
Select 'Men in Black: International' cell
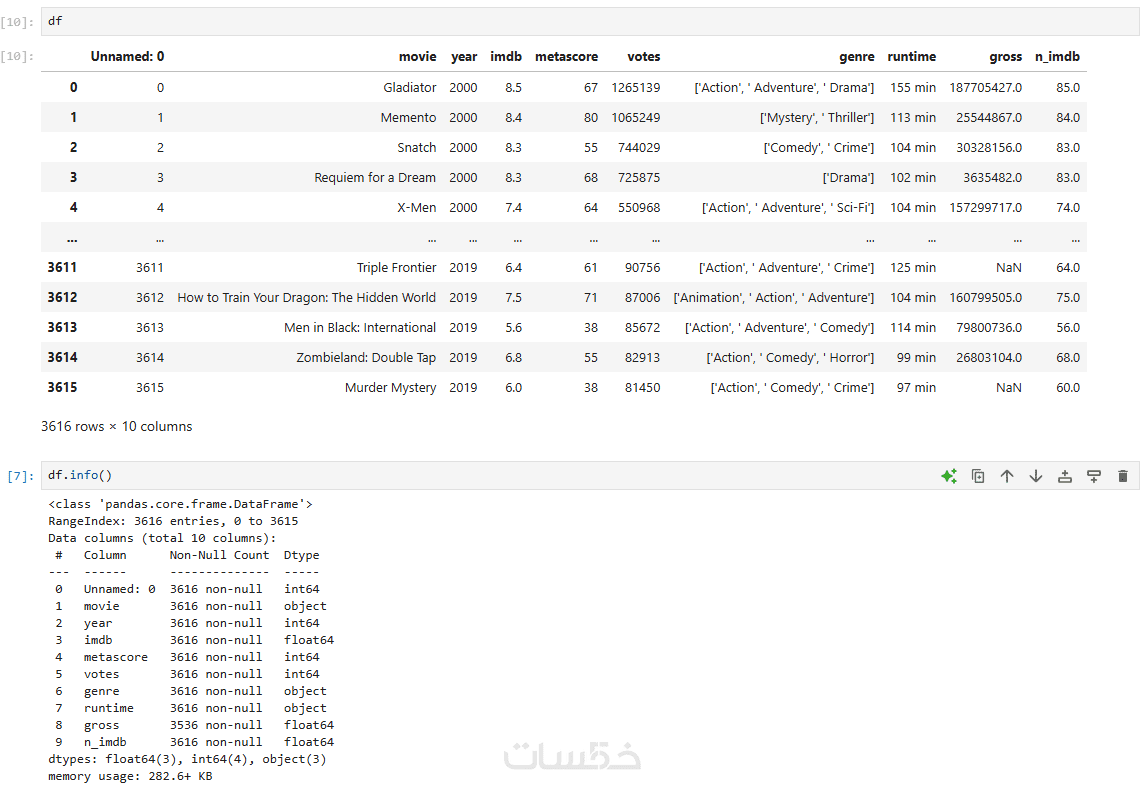359,327
